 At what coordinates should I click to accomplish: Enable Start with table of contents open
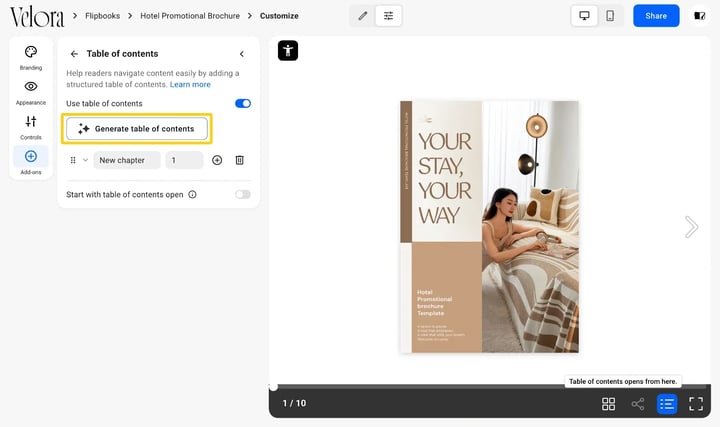point(243,195)
